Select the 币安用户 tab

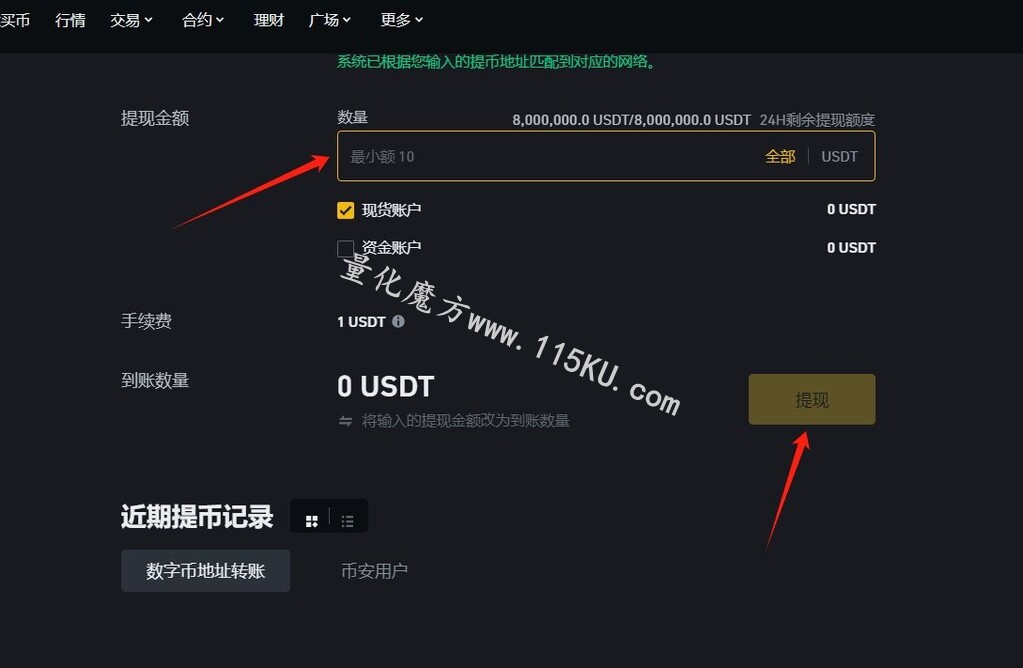tap(374, 571)
